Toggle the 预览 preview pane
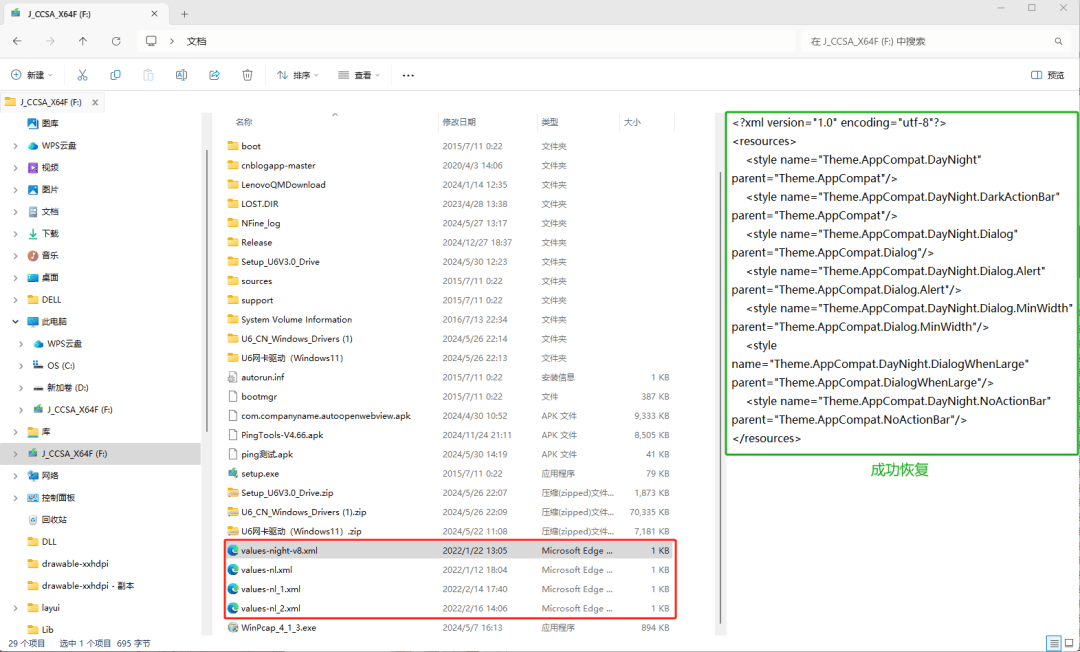 point(1048,75)
